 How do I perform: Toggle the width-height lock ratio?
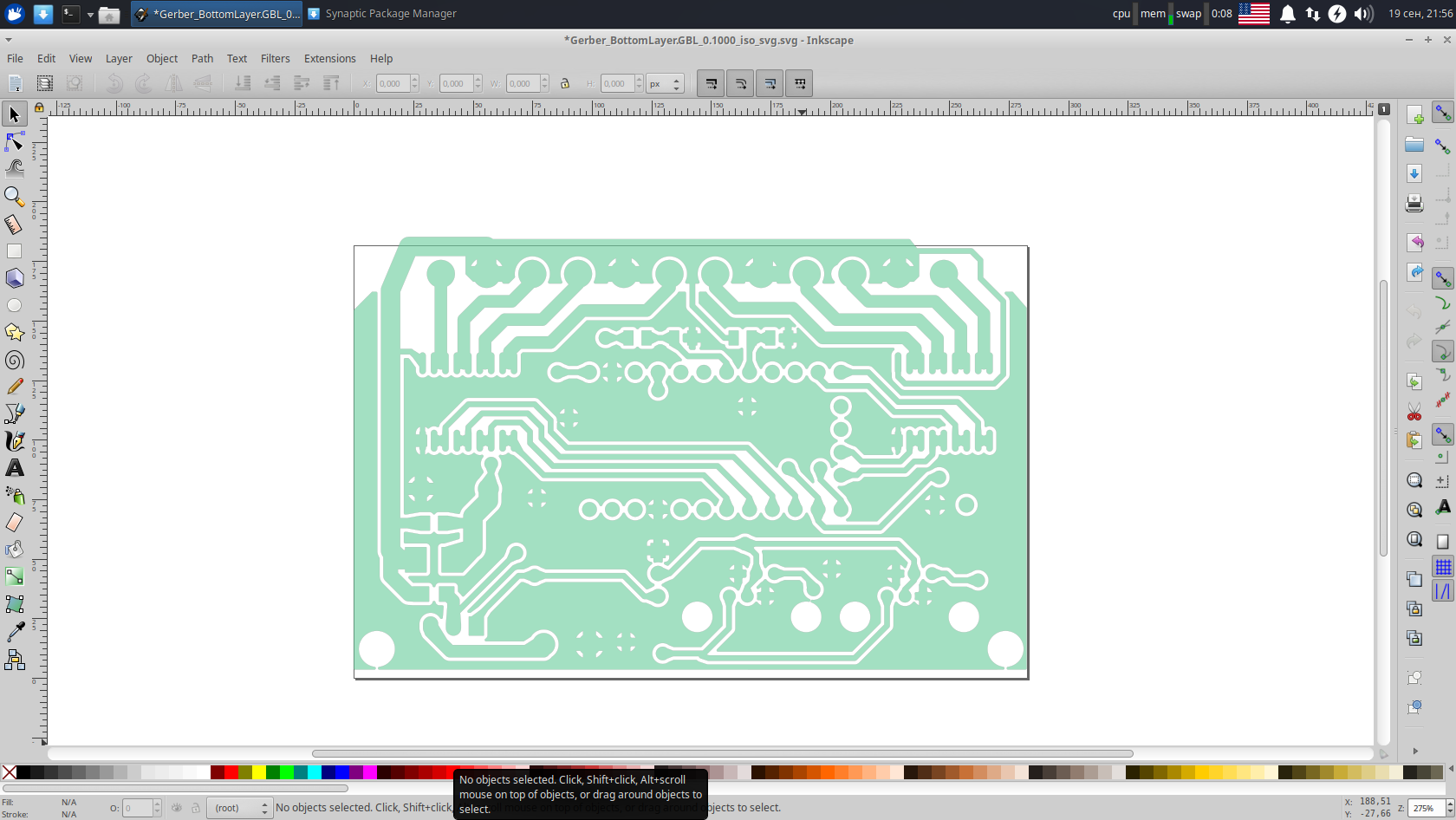[565, 84]
